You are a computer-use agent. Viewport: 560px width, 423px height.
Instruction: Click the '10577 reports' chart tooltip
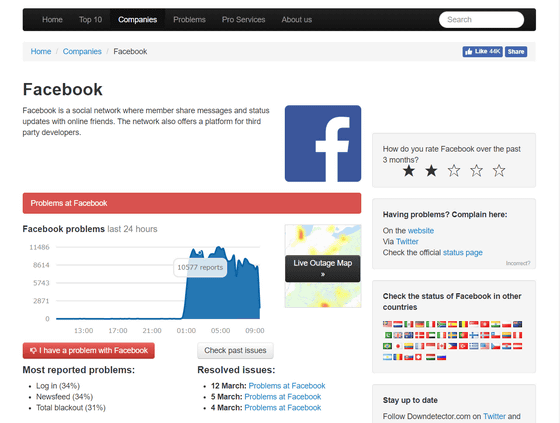200,267
